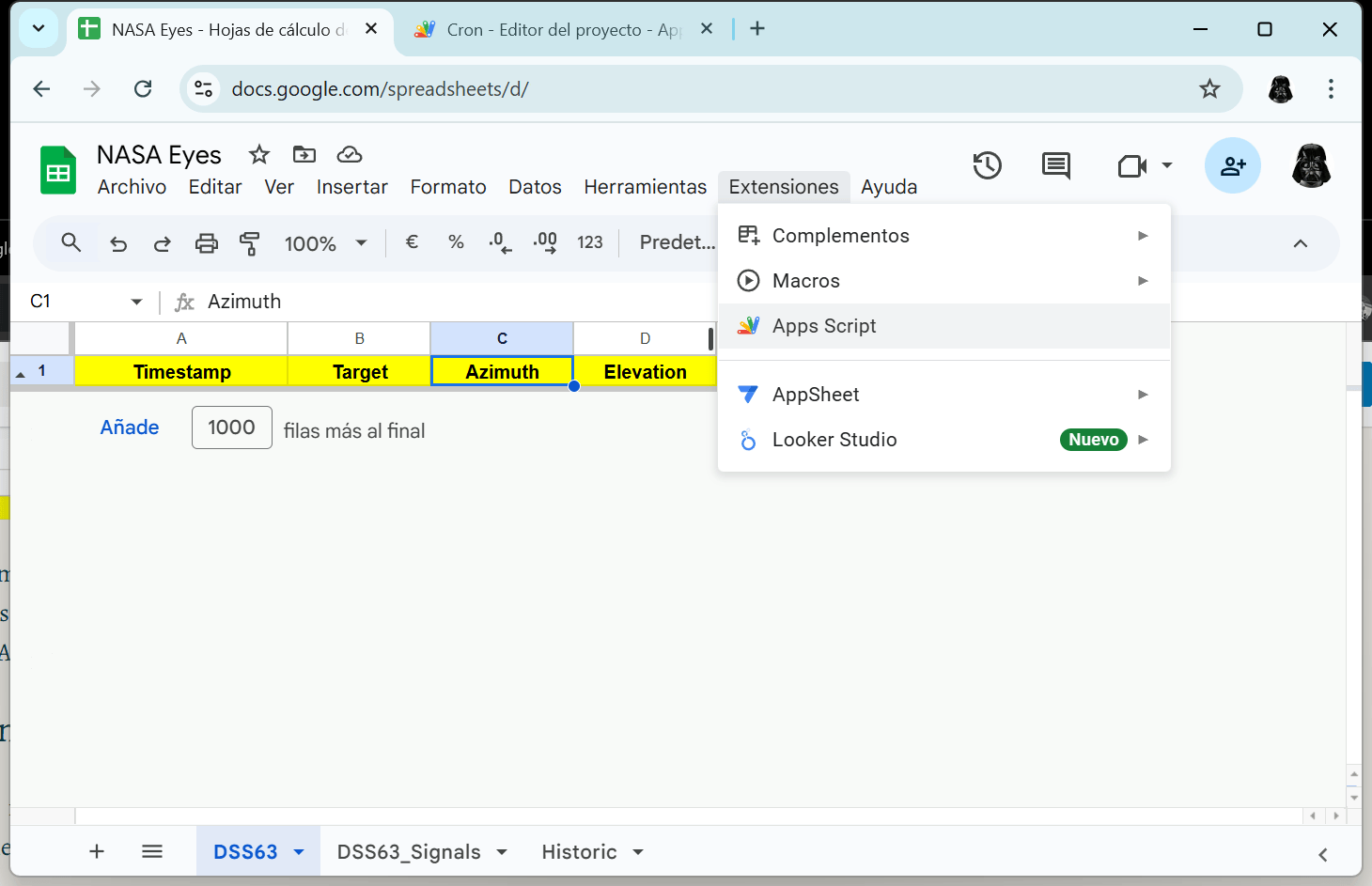Open the zoom 100% dropdown
This screenshot has height=886, width=1372.
point(325,244)
